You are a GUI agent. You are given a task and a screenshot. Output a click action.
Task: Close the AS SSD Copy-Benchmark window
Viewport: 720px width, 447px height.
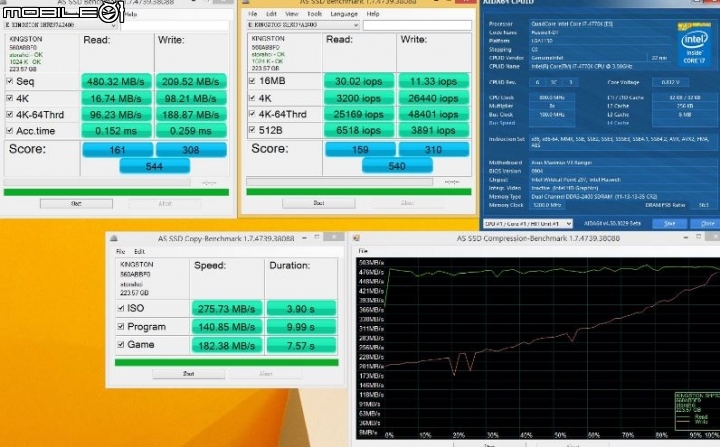[x=333, y=237]
